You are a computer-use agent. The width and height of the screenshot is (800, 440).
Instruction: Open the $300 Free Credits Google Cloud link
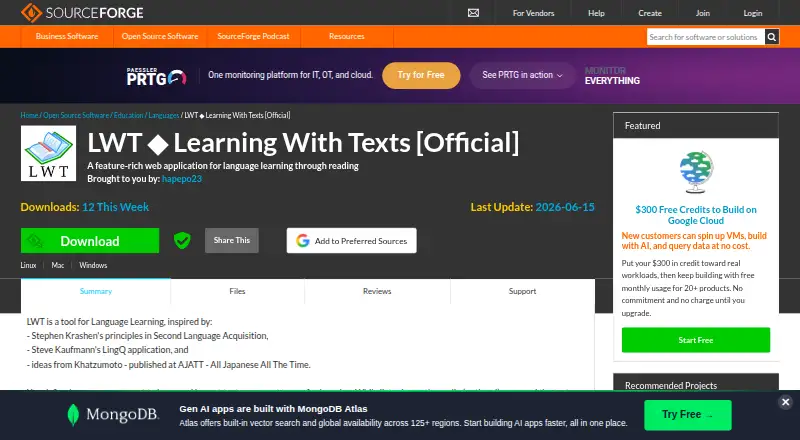click(x=696, y=215)
